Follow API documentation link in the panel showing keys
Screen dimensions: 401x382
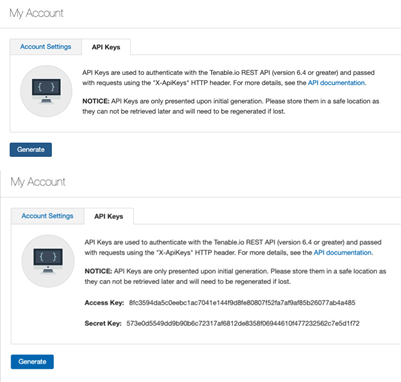[342, 253]
